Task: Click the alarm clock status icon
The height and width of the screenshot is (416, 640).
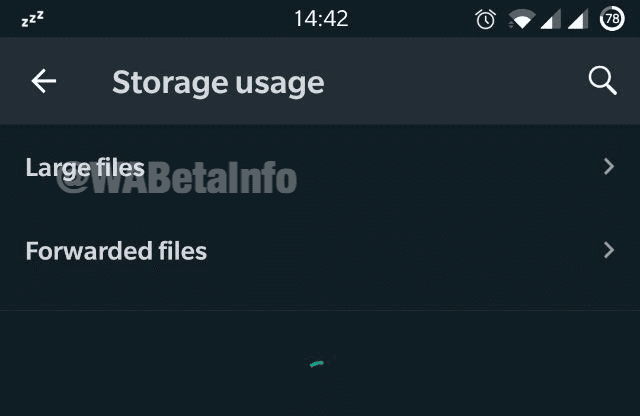Action: tap(486, 19)
